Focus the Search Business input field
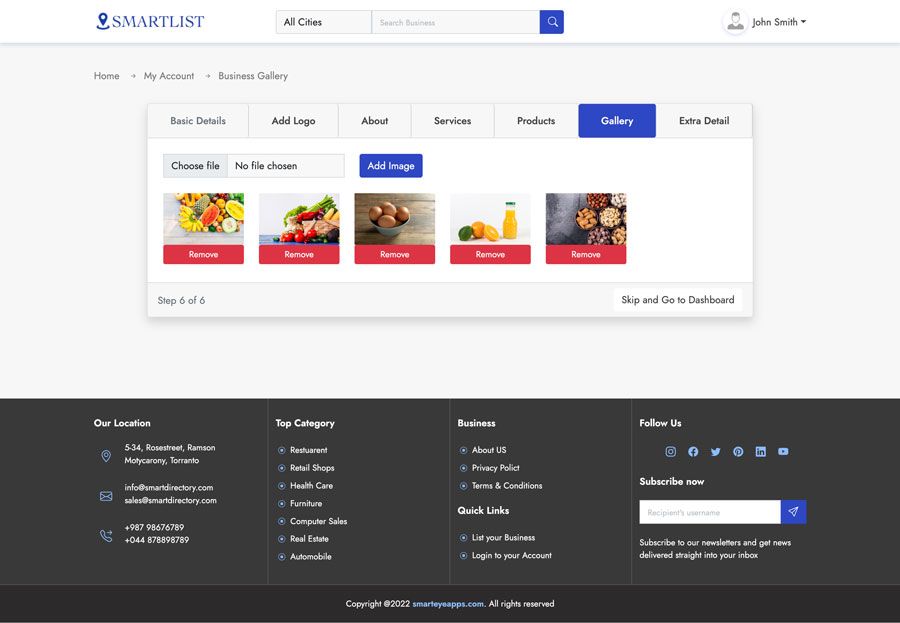The height and width of the screenshot is (623, 900). 456,22
